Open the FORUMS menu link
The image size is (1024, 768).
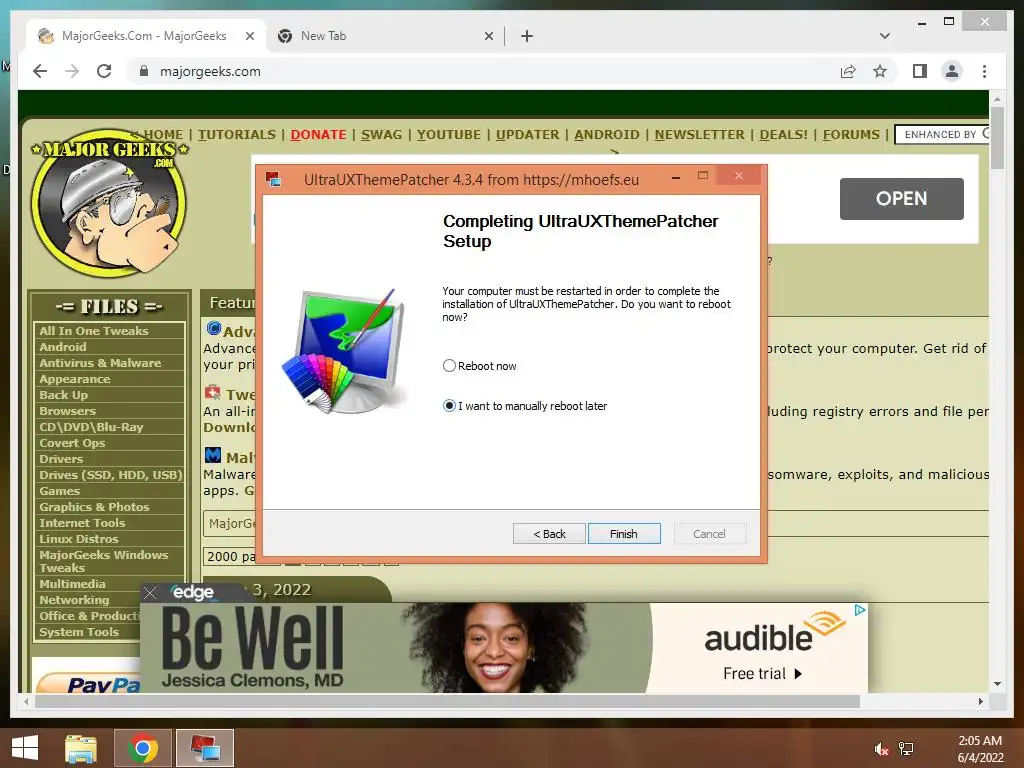point(851,135)
